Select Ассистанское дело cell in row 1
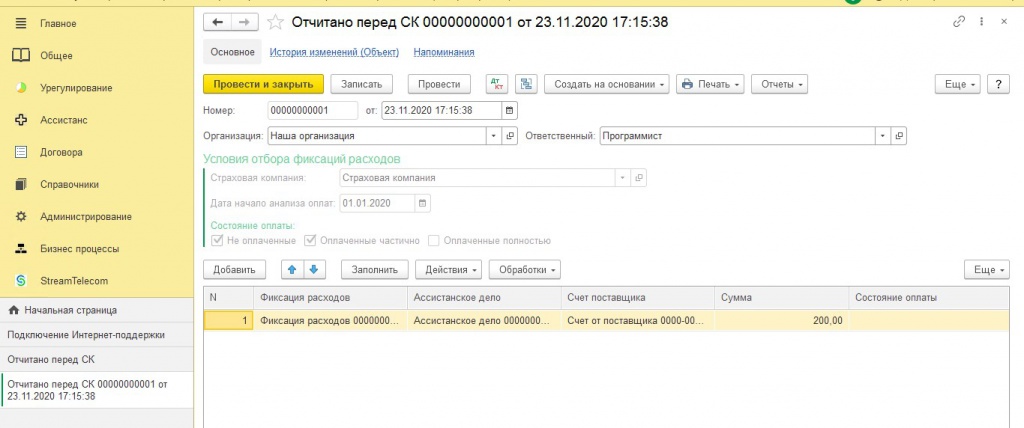 tap(484, 320)
